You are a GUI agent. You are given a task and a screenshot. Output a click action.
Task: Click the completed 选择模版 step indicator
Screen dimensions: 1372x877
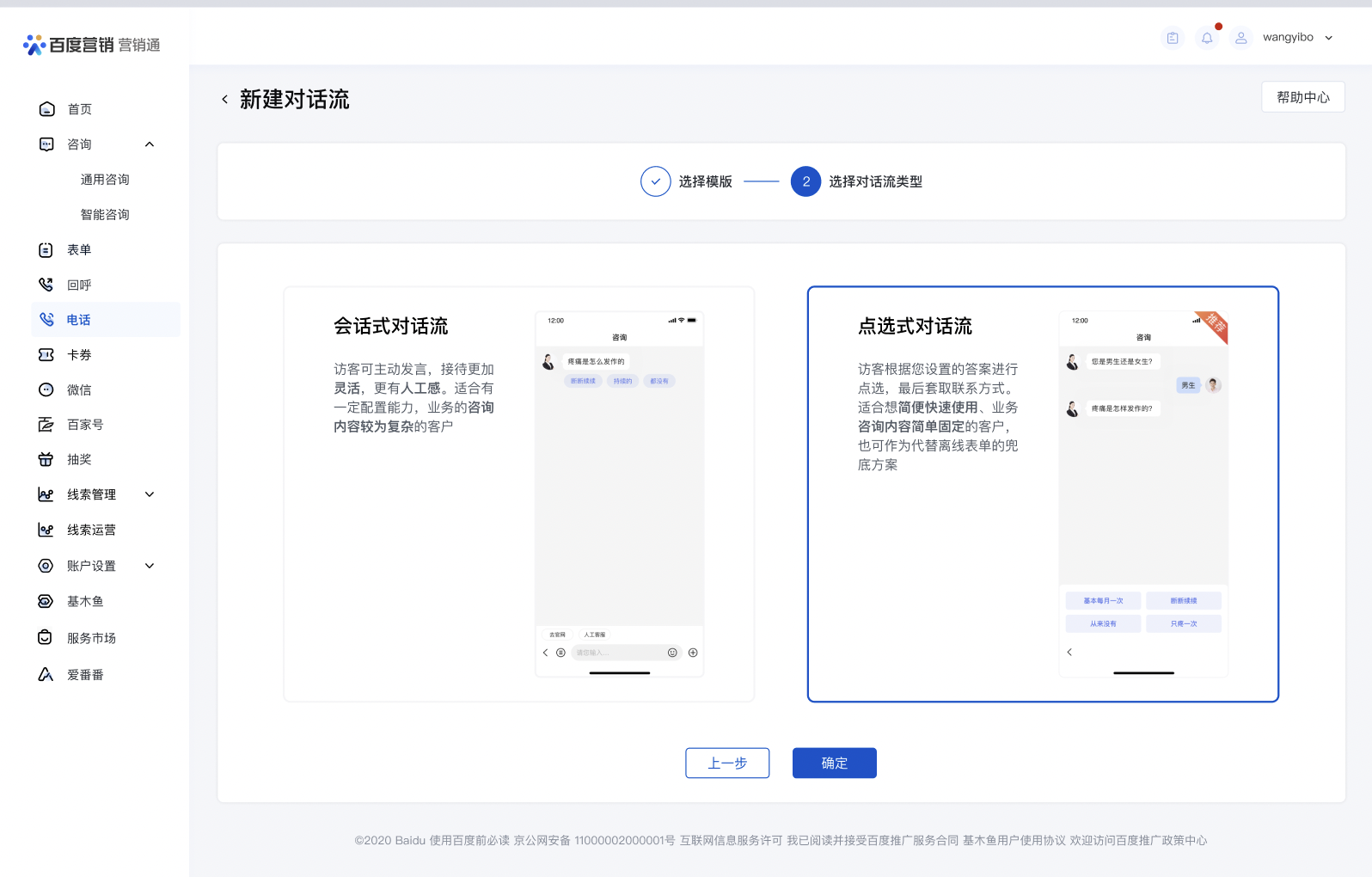tap(656, 181)
